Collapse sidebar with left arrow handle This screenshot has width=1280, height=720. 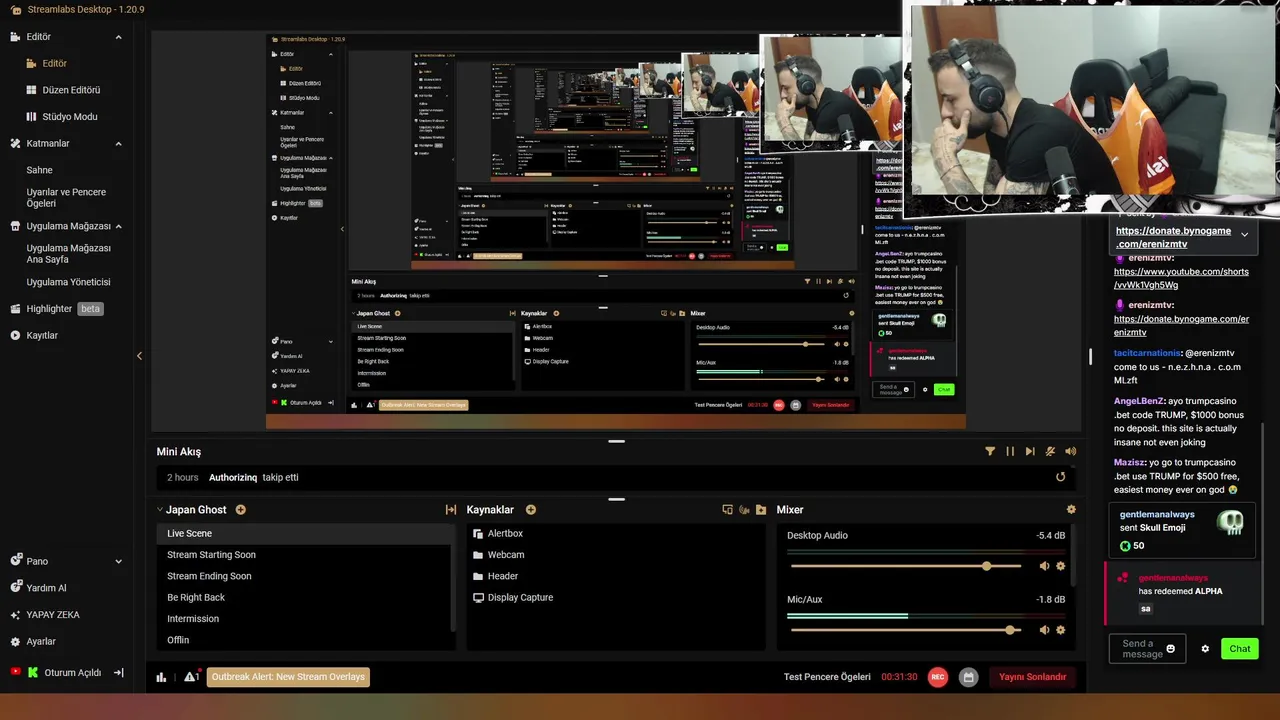(139, 356)
